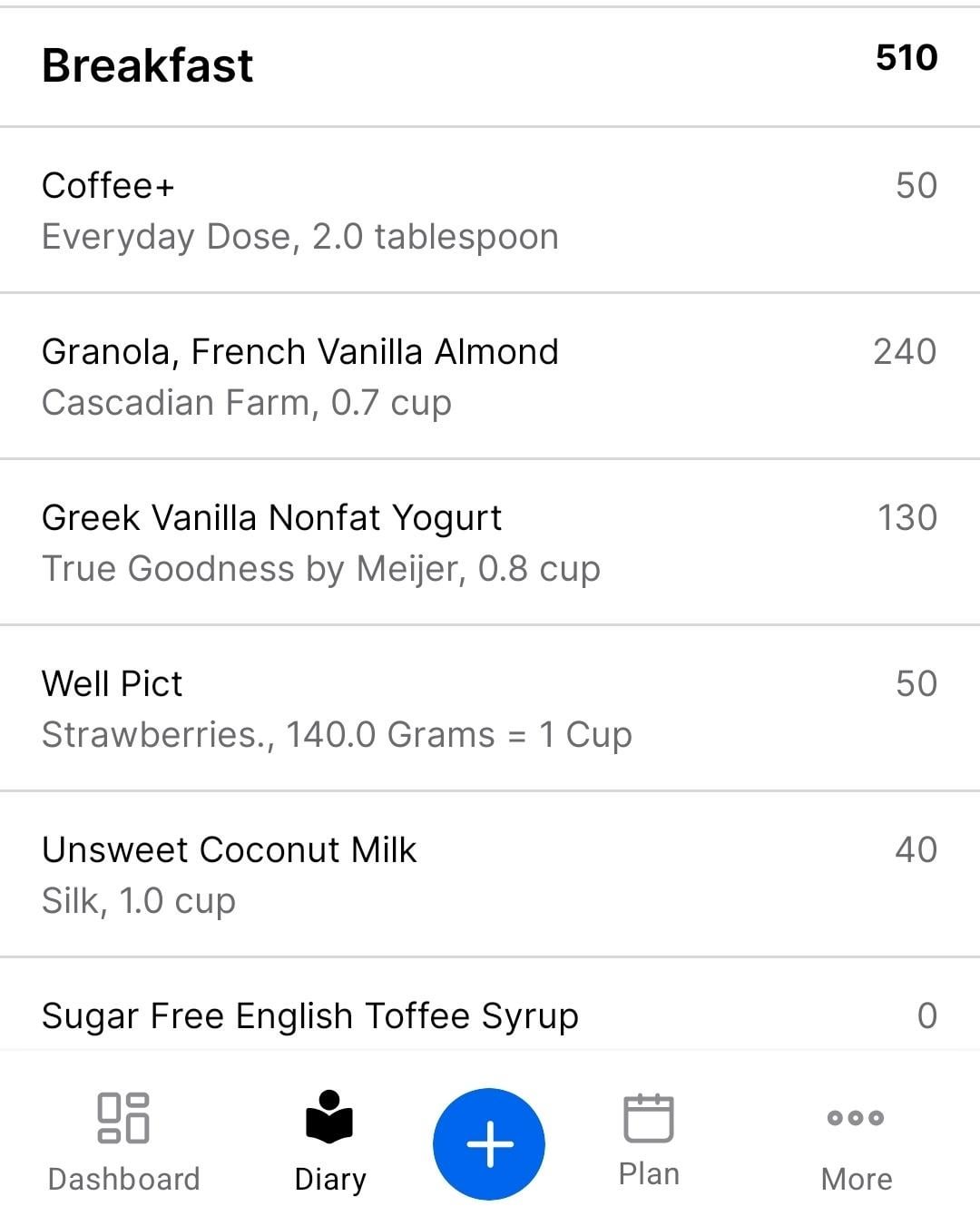Select the Diary tab label
Viewport: 980px width, 1216px height.
point(330,1180)
